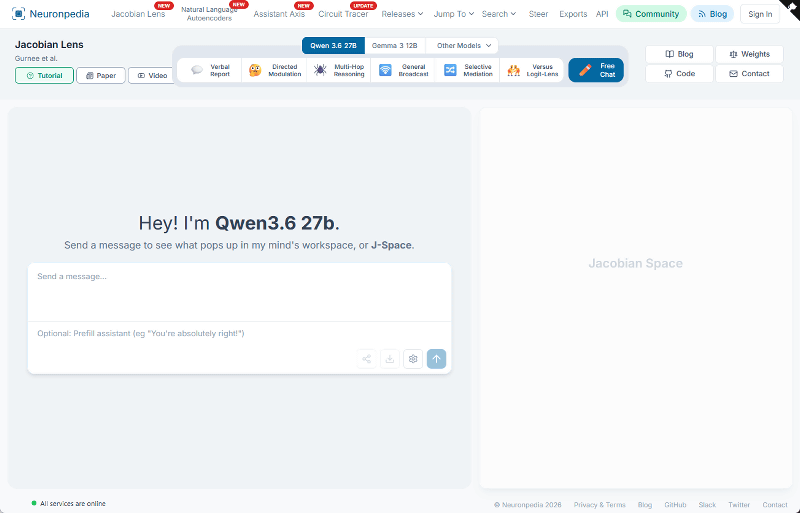Open Jacobian Lens in top navigation
This screenshot has height=513, width=800.
[x=138, y=14]
